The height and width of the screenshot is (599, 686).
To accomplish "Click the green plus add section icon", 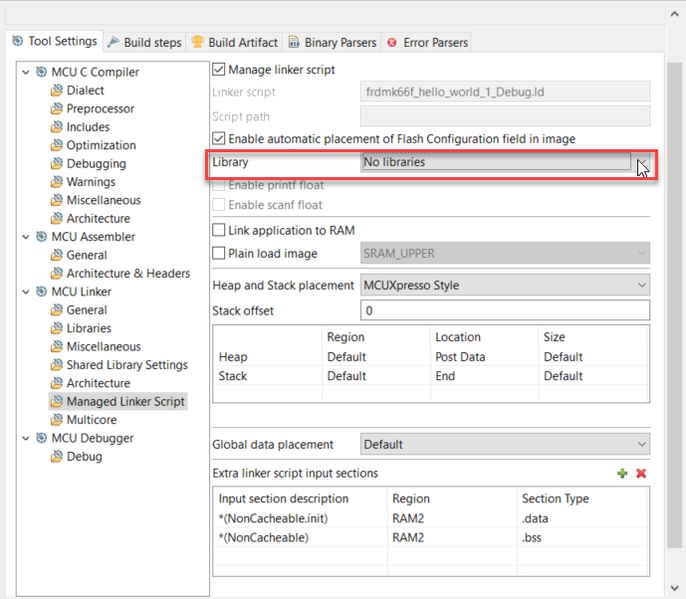I will tap(622, 473).
